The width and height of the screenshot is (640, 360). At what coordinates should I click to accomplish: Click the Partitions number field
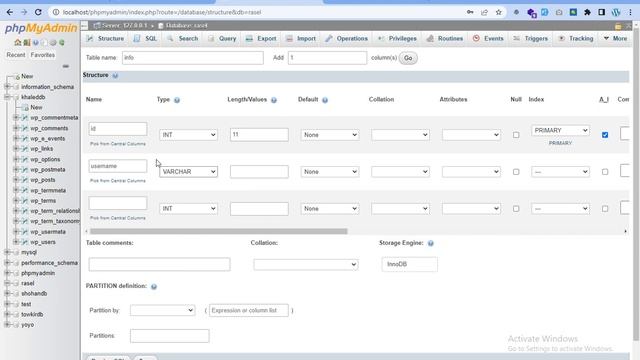pyautogui.click(x=169, y=336)
